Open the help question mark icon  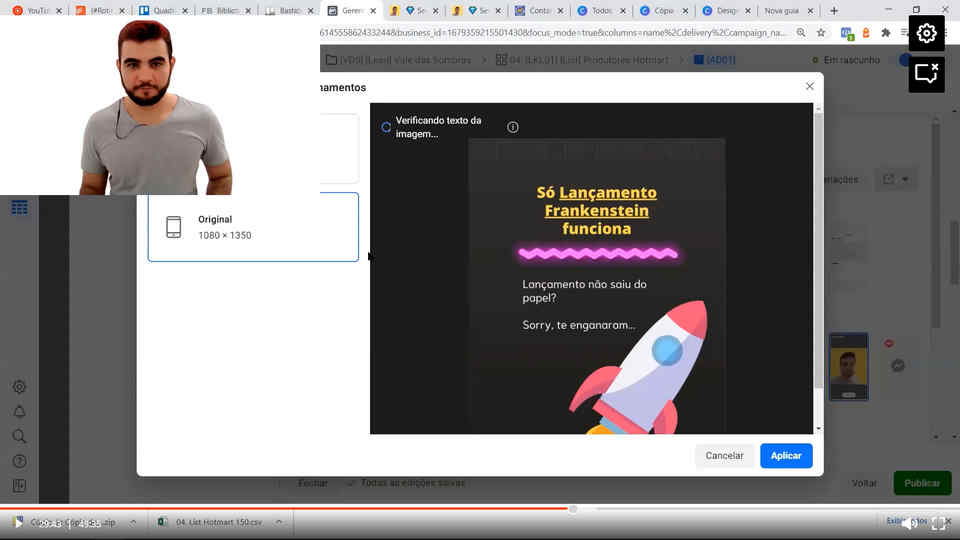pos(19,461)
